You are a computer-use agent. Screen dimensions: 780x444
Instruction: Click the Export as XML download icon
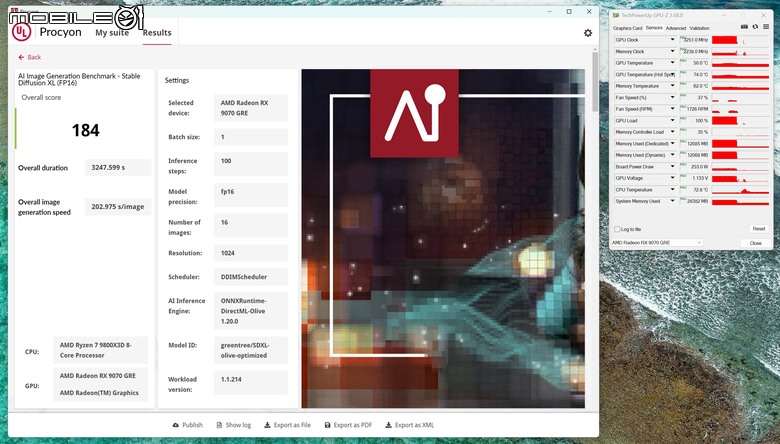389,425
